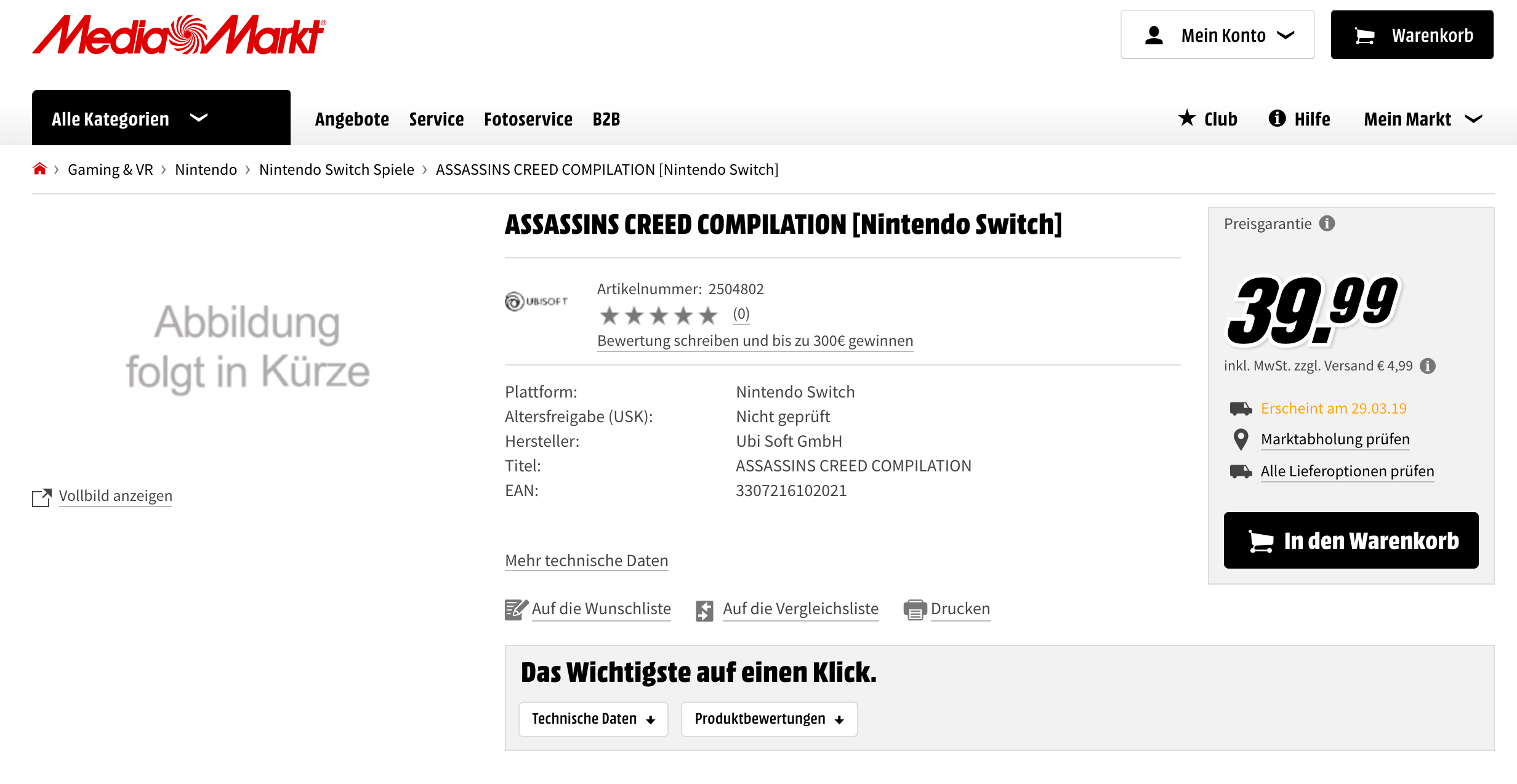Open the Fotoservice menu item
1517x784 pixels.
(528, 119)
